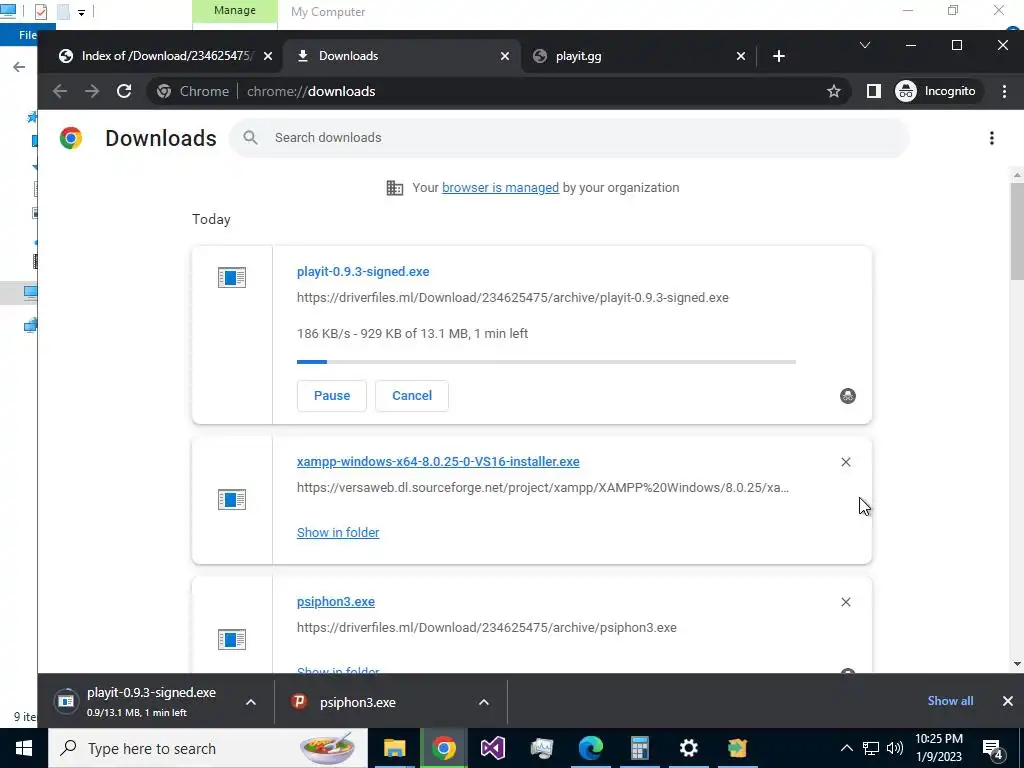Expand options for playit download in shelf
This screenshot has height=768, width=1024.
(x=251, y=703)
